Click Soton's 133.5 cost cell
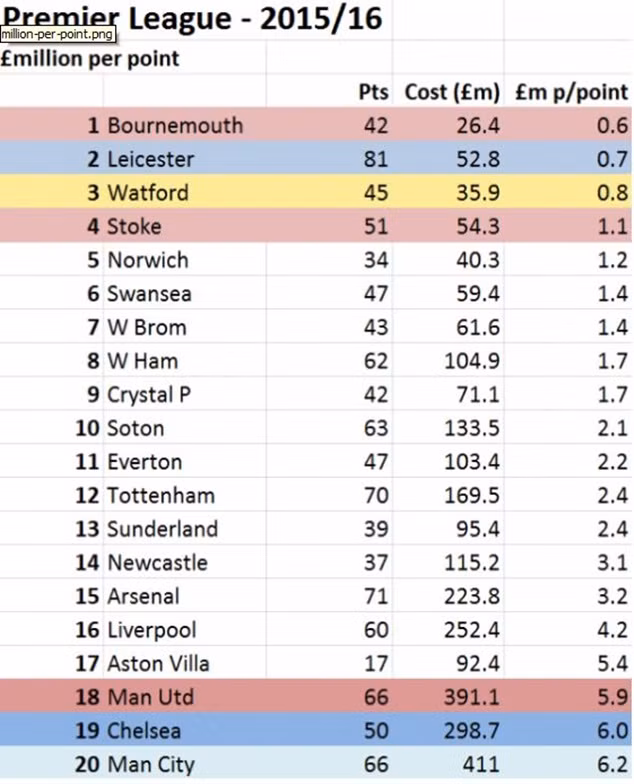 point(472,428)
